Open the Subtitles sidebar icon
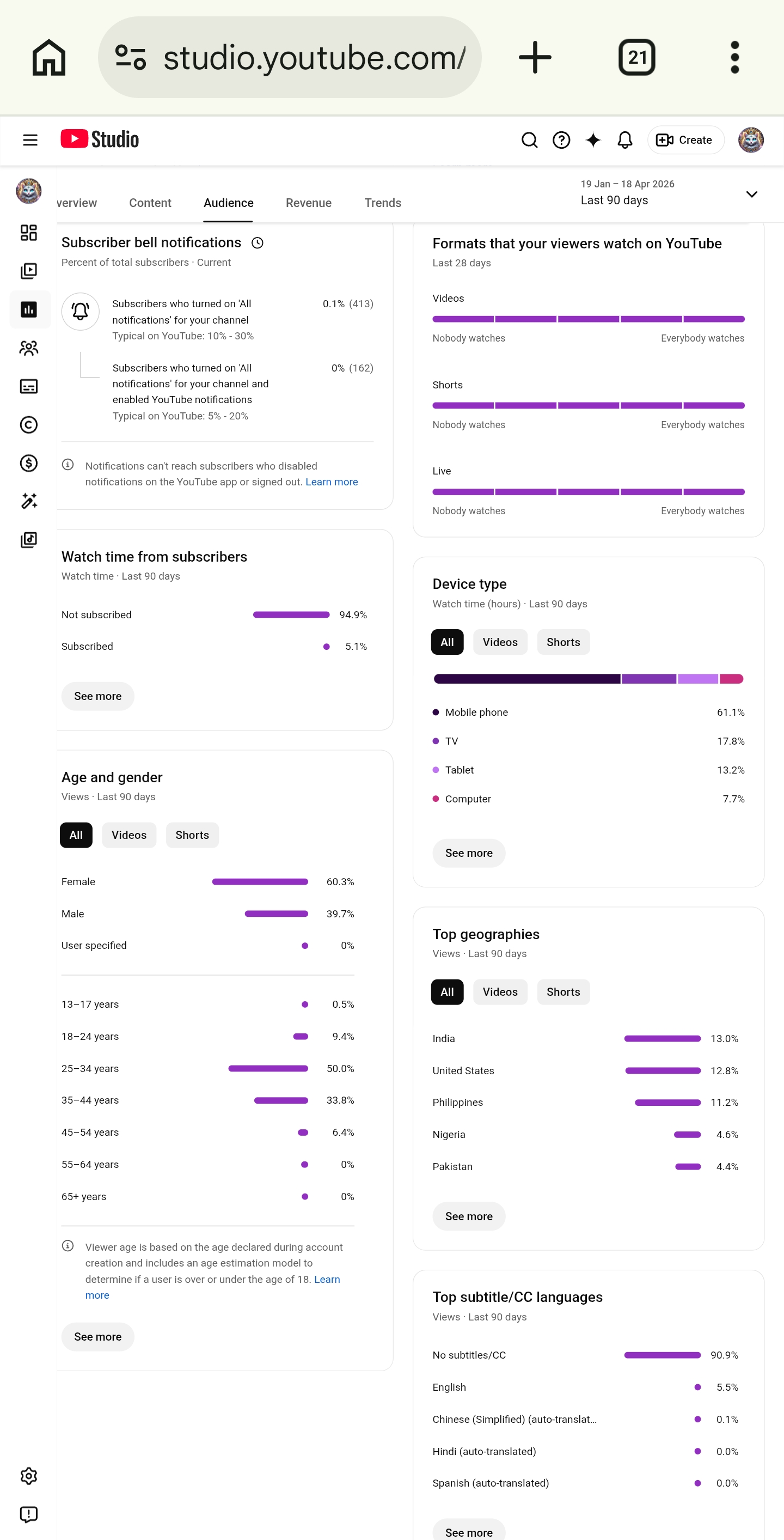This screenshot has height=1540, width=784. (x=29, y=386)
